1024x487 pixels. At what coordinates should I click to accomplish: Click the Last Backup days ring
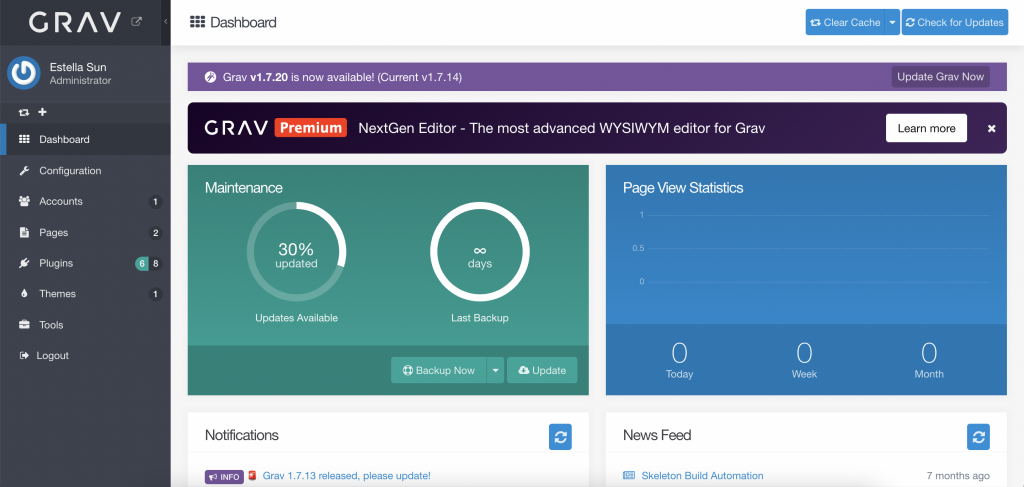(479, 251)
